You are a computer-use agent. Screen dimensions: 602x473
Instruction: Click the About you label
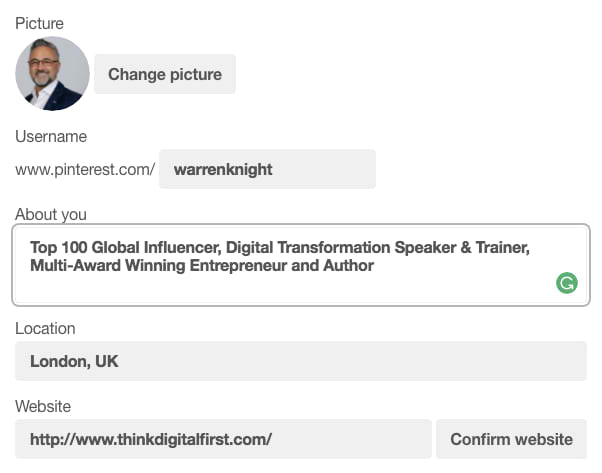[x=51, y=214]
